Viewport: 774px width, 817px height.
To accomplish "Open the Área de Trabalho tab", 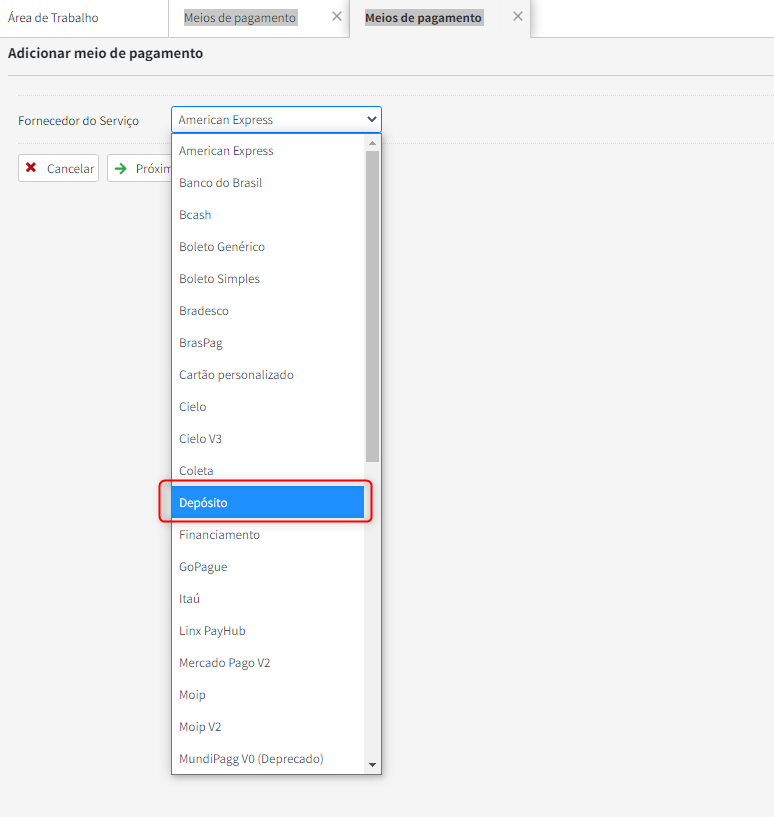I will tap(53, 18).
